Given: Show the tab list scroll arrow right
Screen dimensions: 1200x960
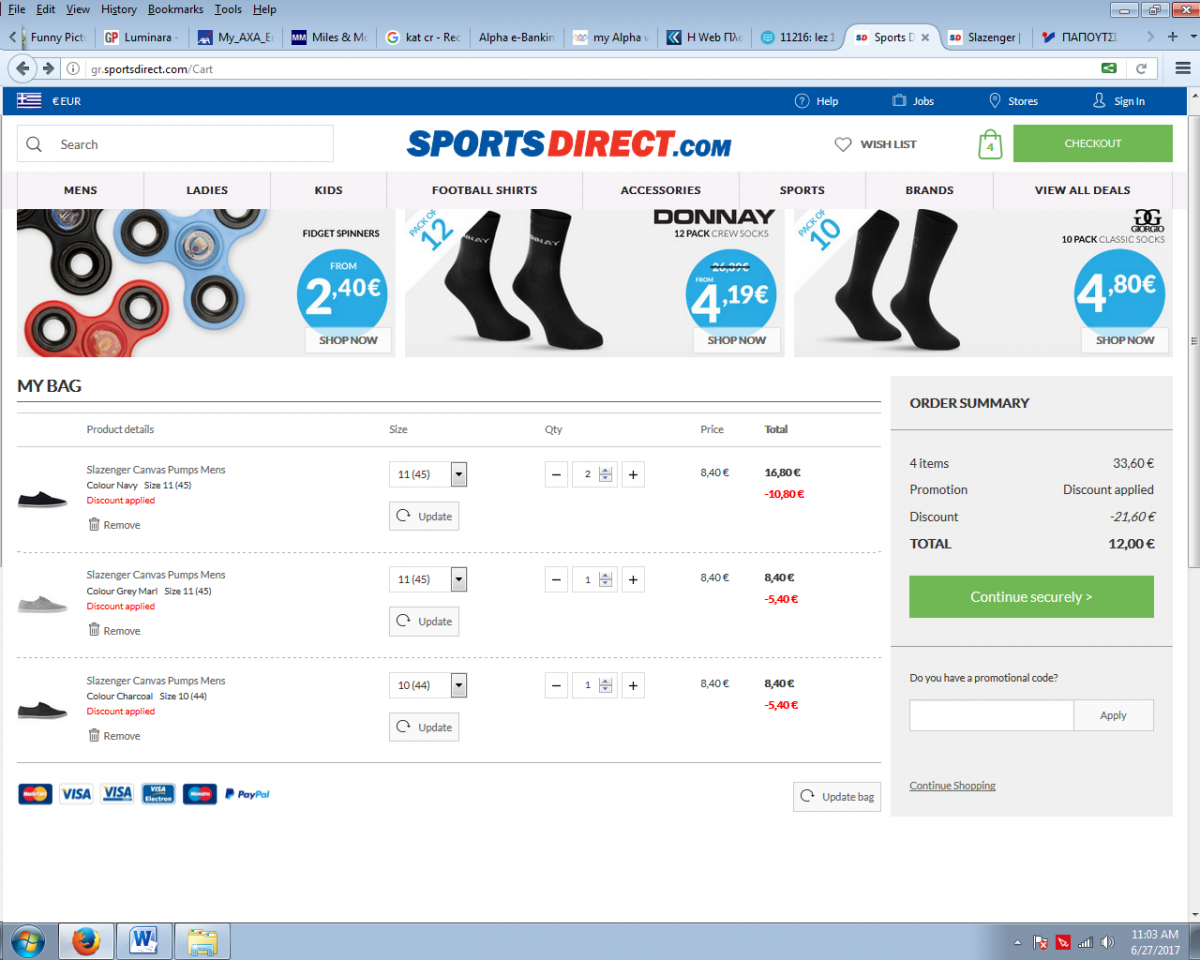Looking at the screenshot, I should click(1150, 37).
